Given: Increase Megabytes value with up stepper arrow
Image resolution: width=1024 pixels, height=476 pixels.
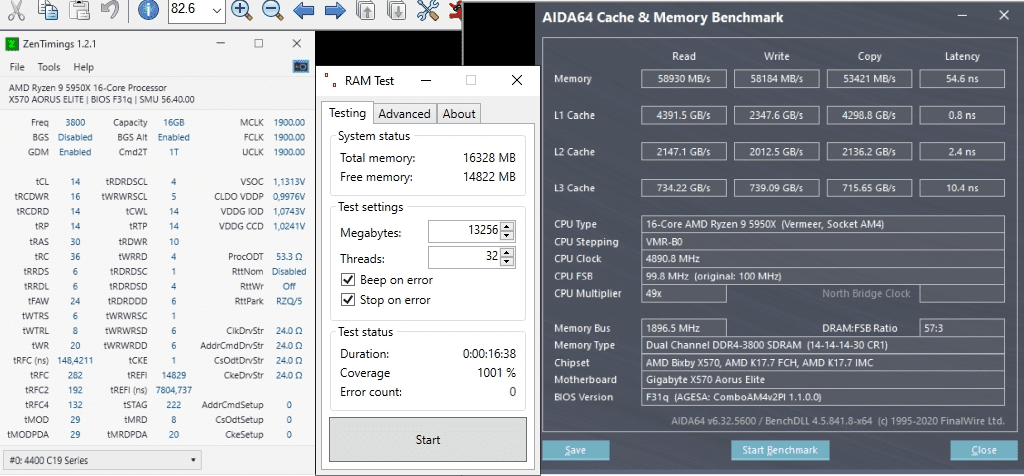Looking at the screenshot, I should point(509,227).
